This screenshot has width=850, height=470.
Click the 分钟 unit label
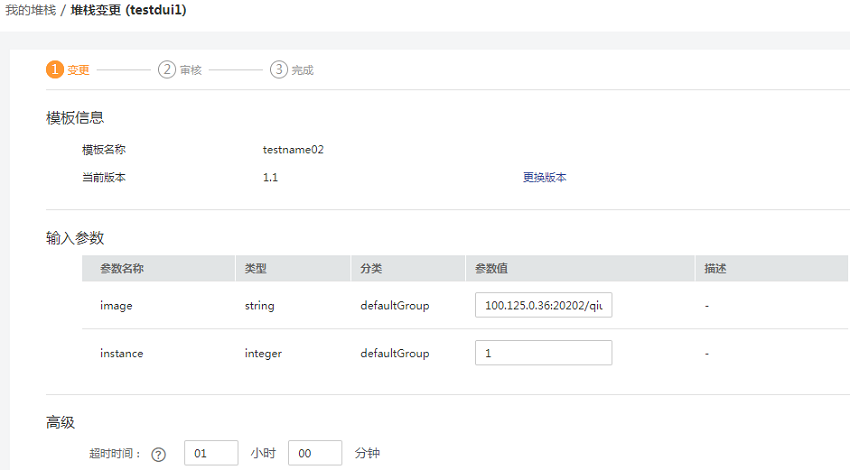click(367, 453)
